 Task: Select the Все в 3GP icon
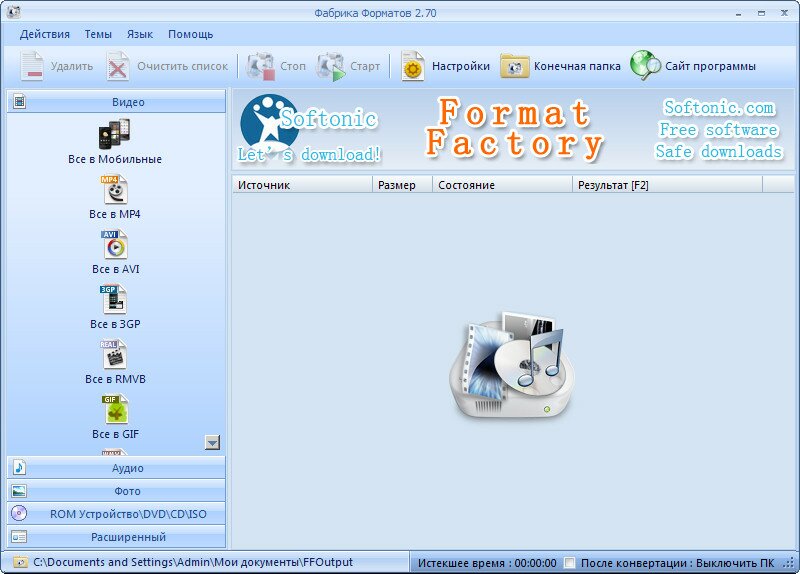coord(113,300)
